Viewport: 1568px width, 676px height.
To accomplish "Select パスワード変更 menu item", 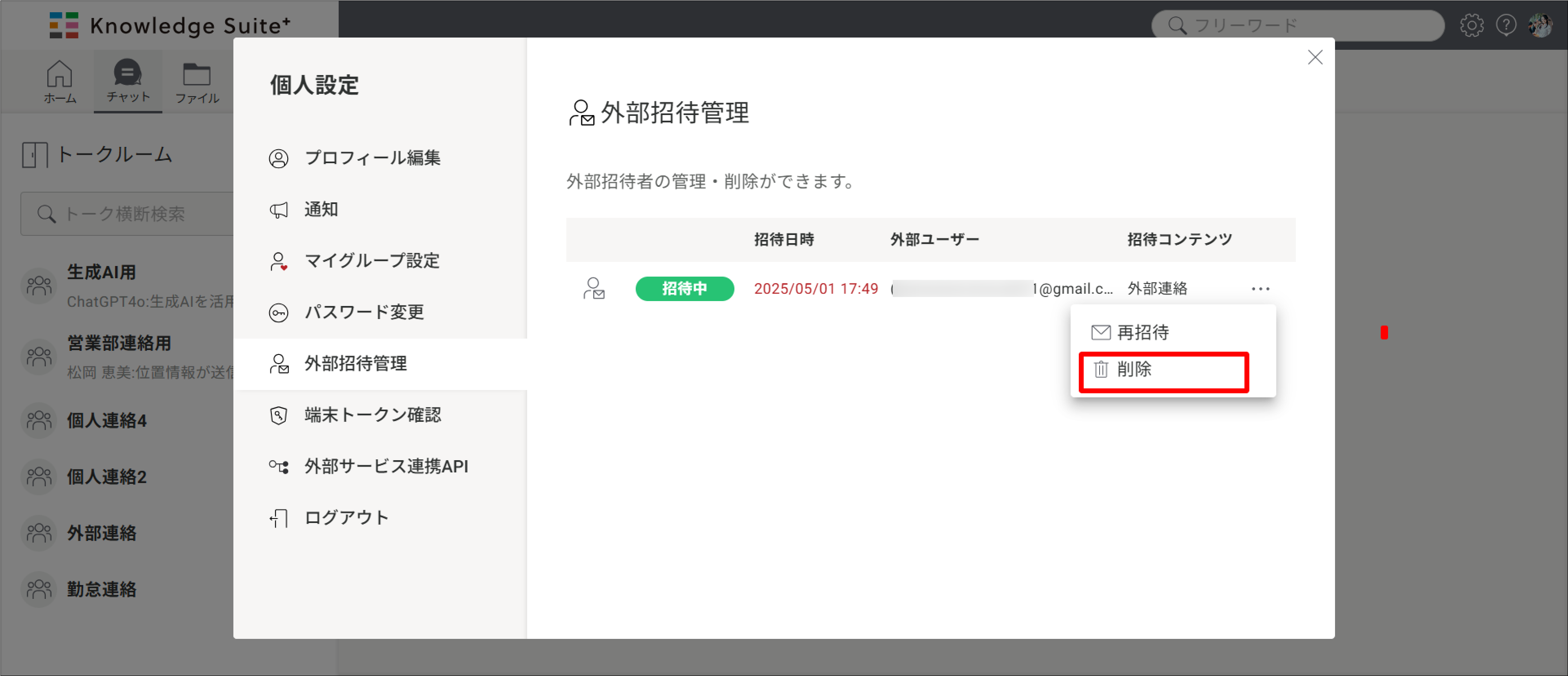I will [380, 312].
